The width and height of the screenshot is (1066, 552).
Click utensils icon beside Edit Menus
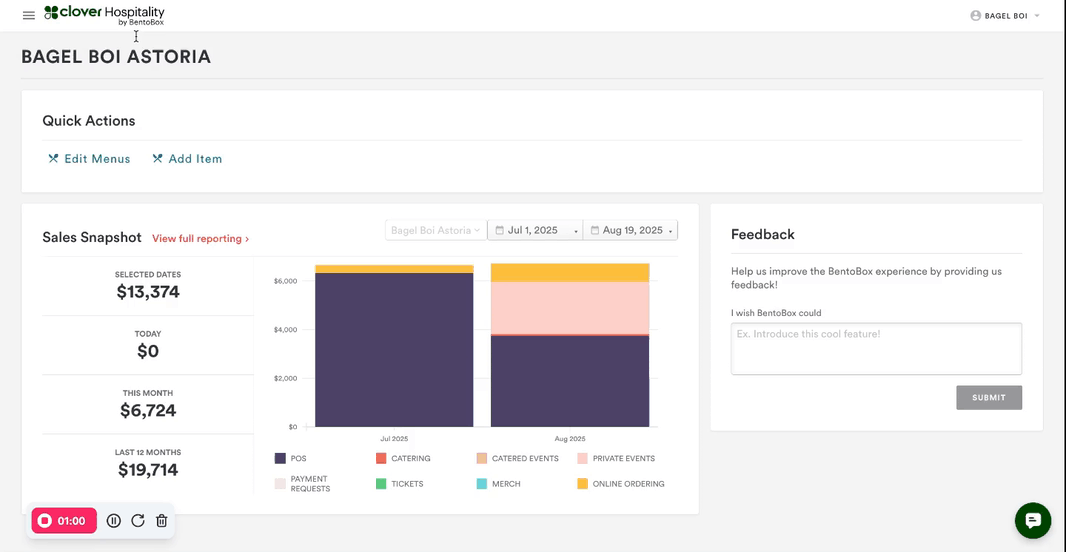(53, 158)
